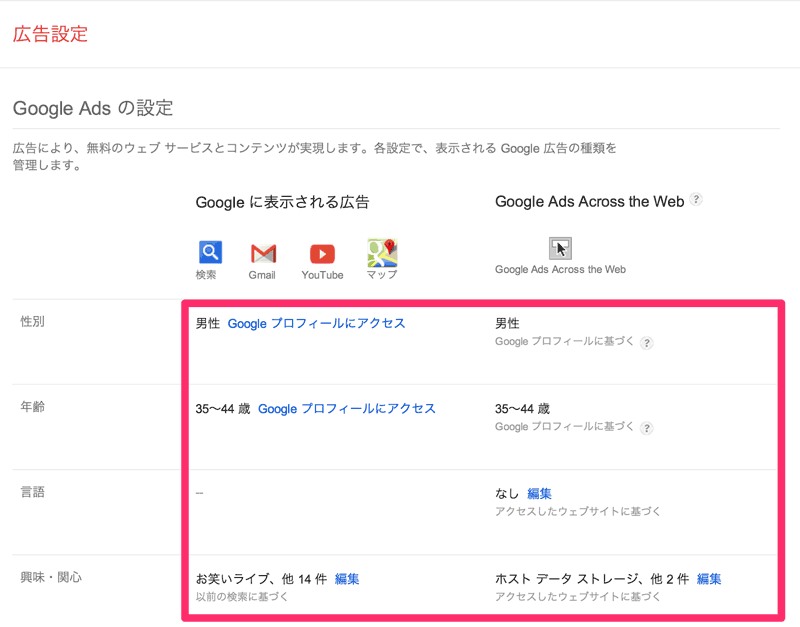
Task: Click the Gmail text label
Action: click(x=262, y=275)
